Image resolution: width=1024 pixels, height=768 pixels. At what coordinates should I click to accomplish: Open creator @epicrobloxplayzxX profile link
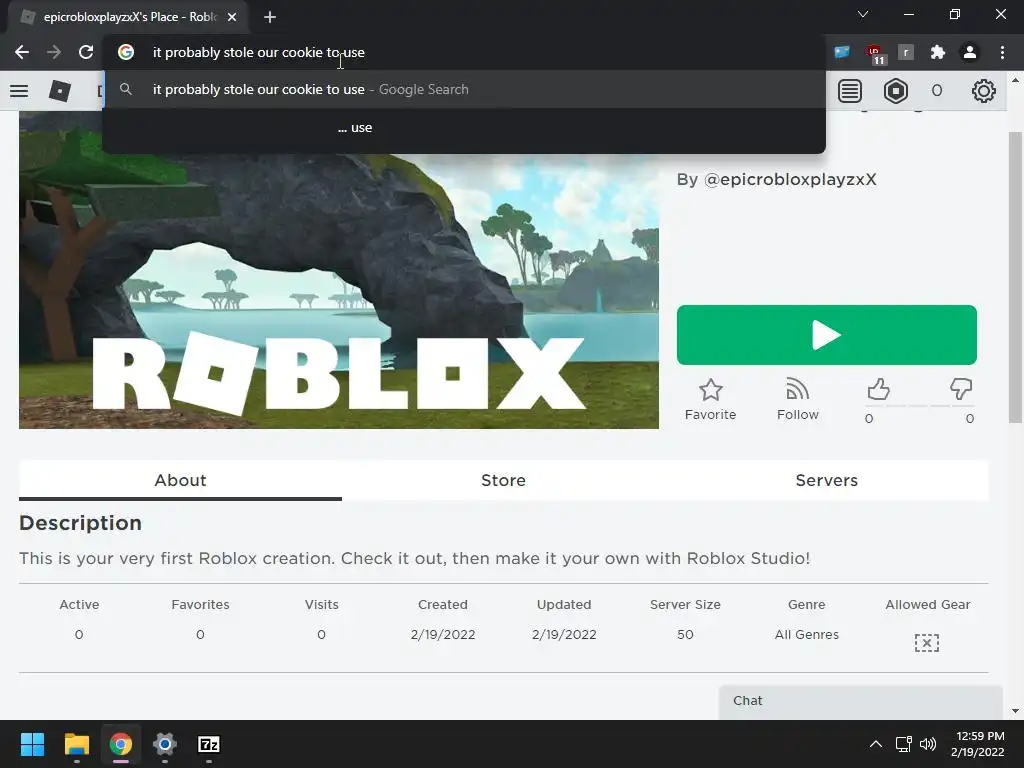pyautogui.click(x=790, y=180)
